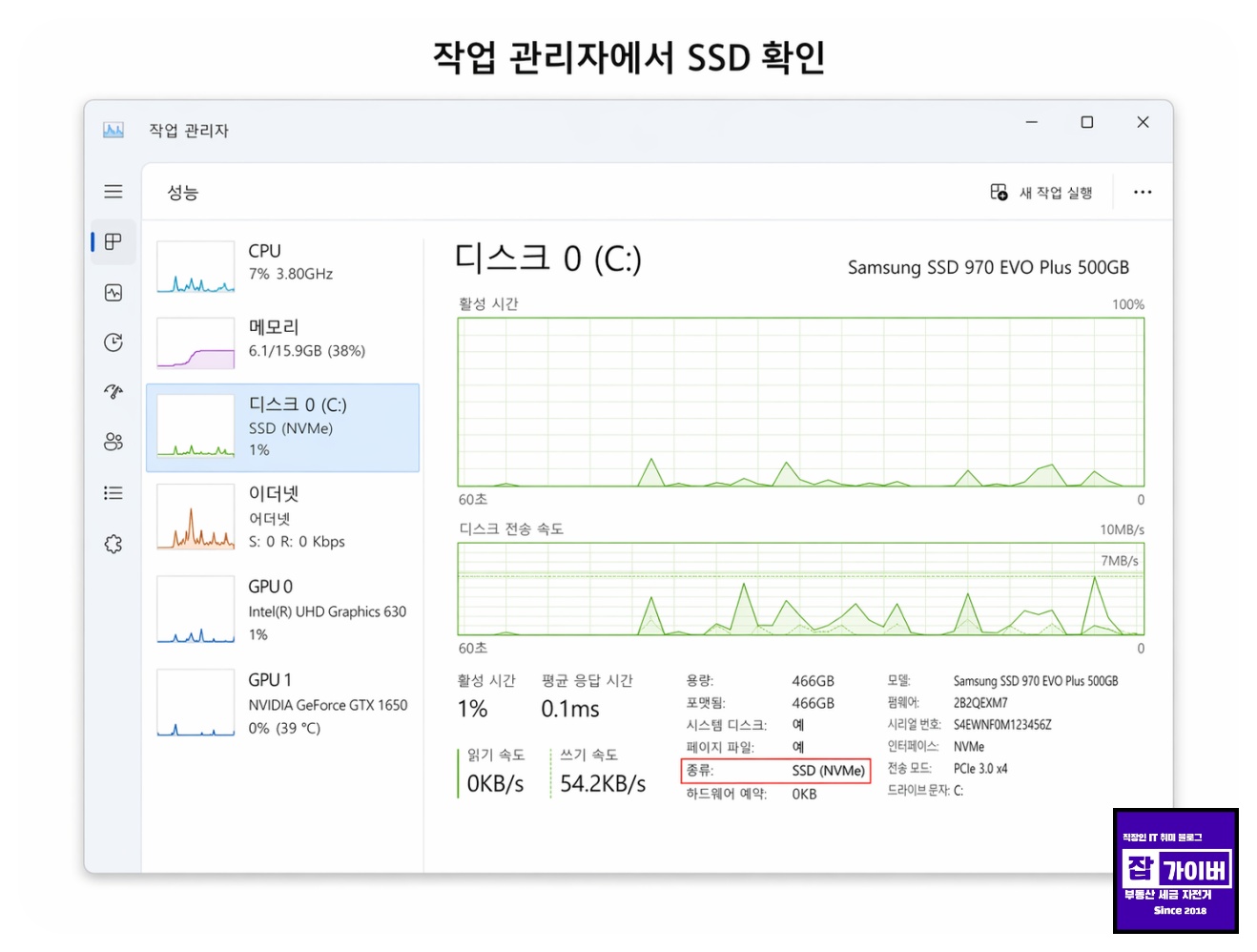Viewport: 1257px width, 952px height.
Task: Open the Details list sidebar icon
Action: point(113,493)
